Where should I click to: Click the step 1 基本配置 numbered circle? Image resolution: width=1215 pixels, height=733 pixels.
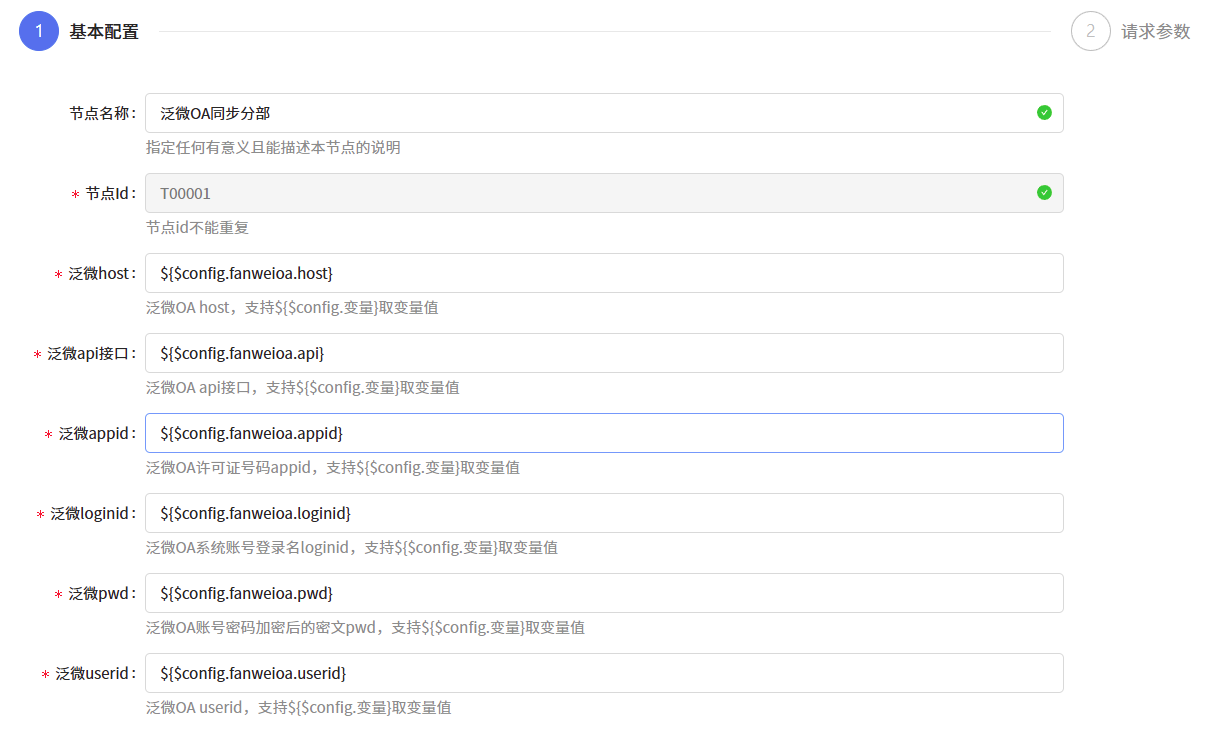[x=38, y=31]
